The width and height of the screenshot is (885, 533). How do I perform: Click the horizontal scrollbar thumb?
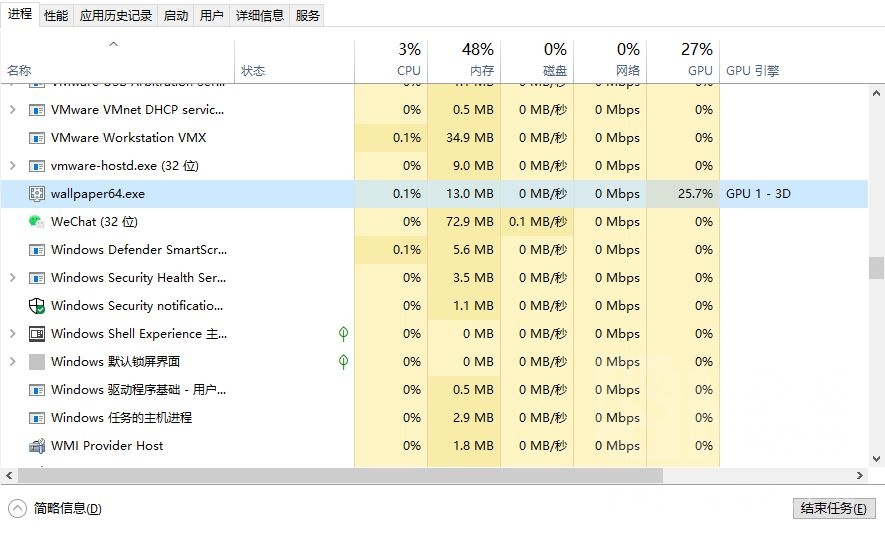pos(335,476)
